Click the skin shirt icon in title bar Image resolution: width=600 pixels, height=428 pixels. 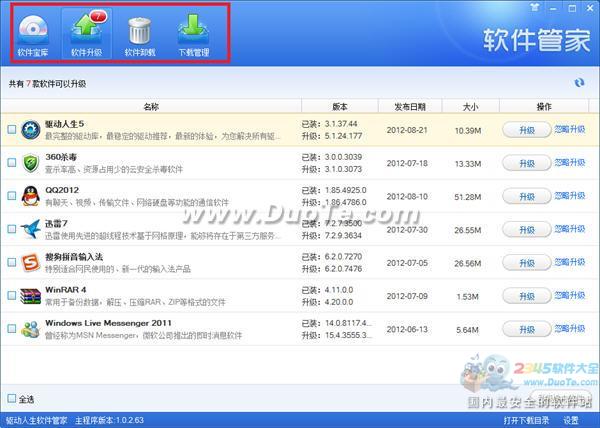click(535, 7)
